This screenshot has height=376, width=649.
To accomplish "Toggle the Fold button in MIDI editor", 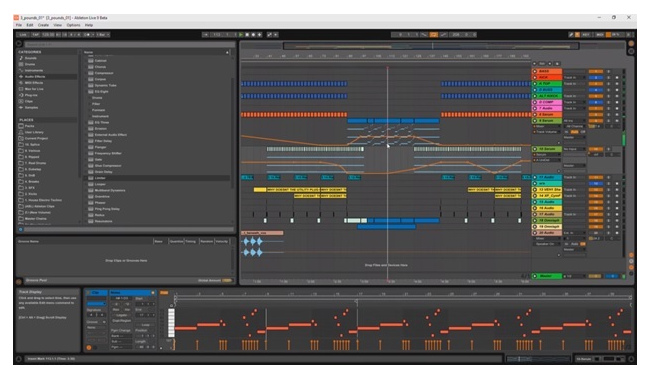I will (164, 293).
